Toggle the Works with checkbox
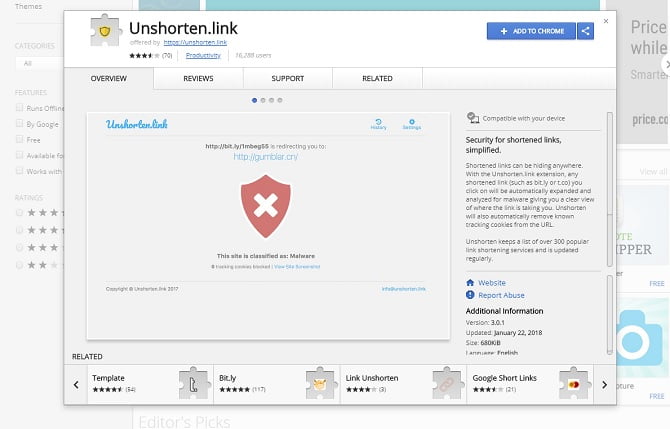670x429 pixels. (x=19, y=171)
